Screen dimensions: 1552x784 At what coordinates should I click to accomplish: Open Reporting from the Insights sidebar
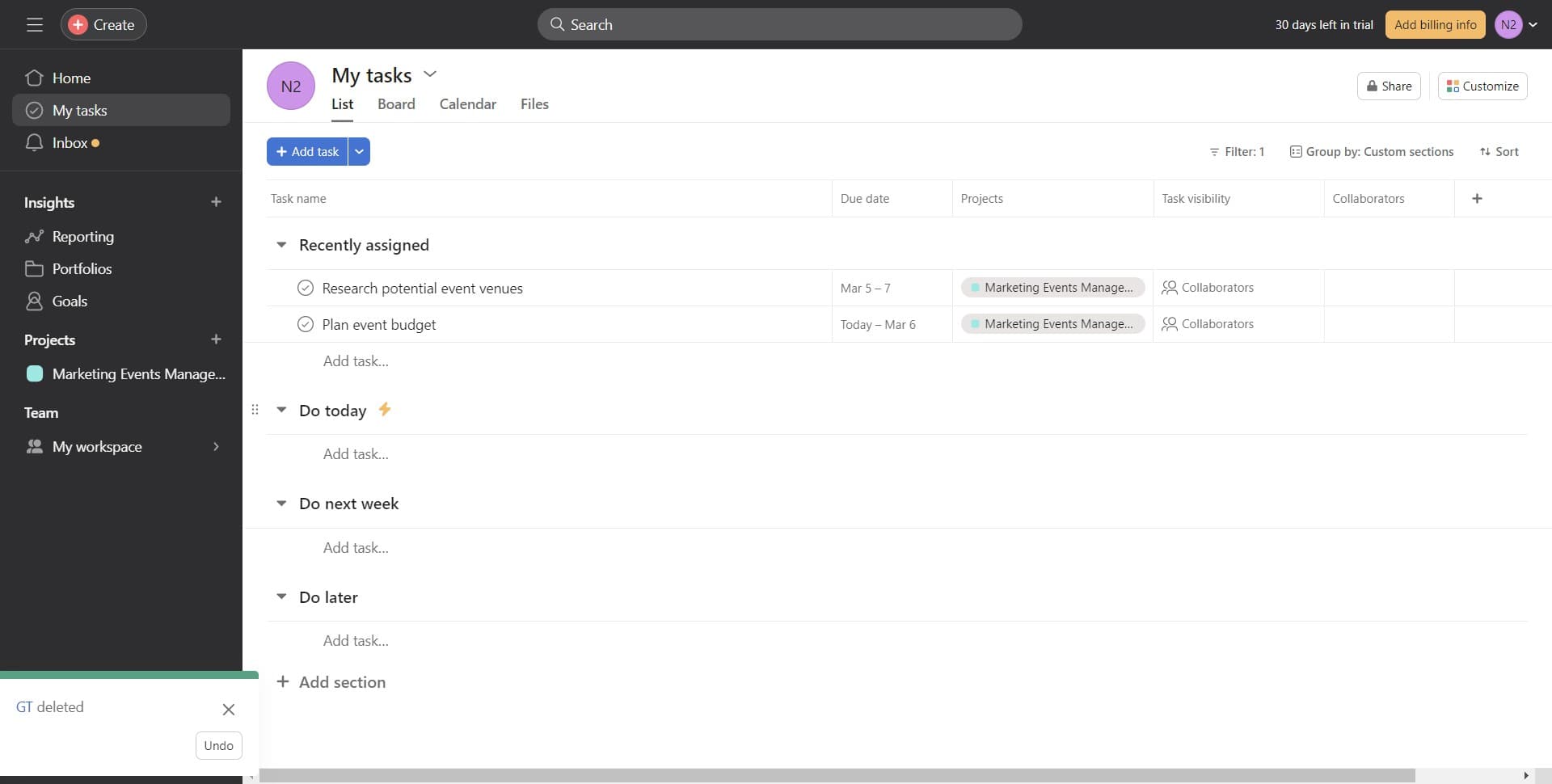83,236
